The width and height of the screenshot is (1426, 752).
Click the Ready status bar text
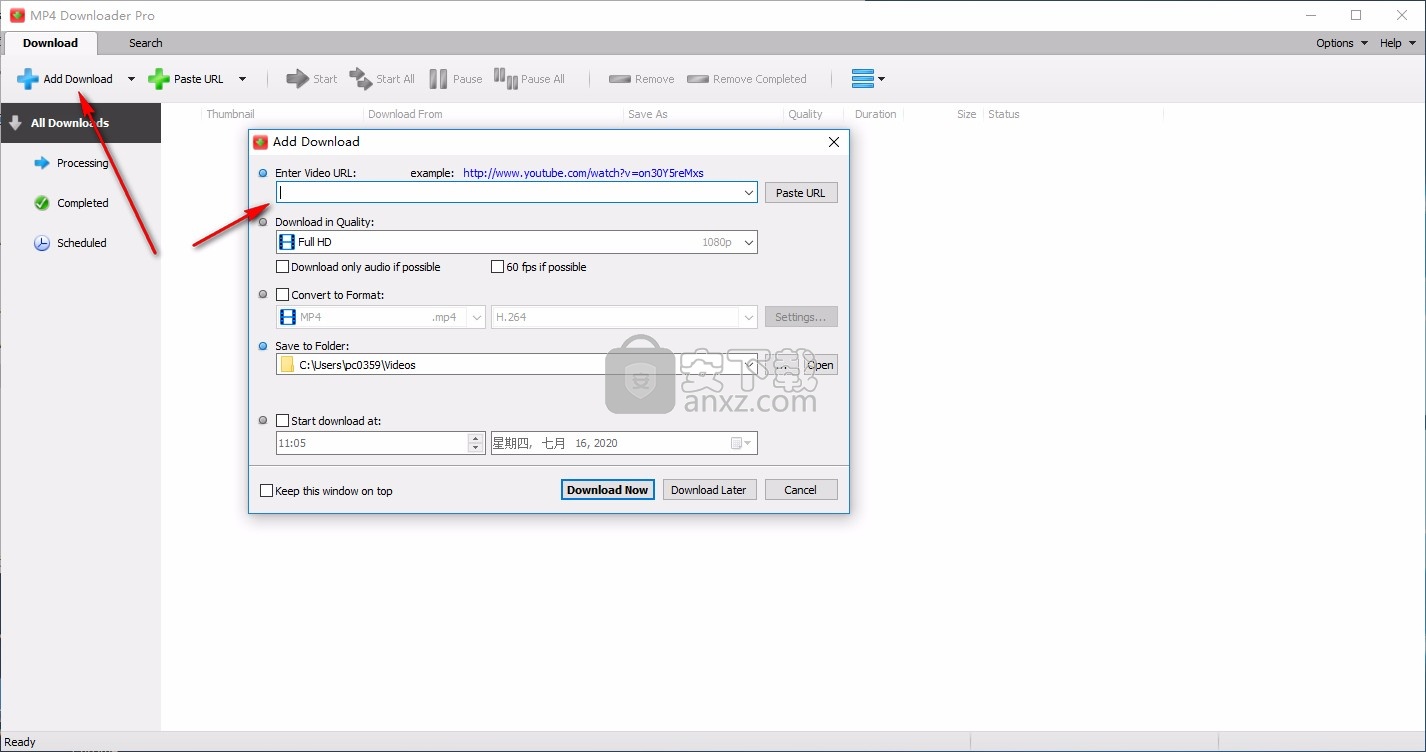point(20,742)
